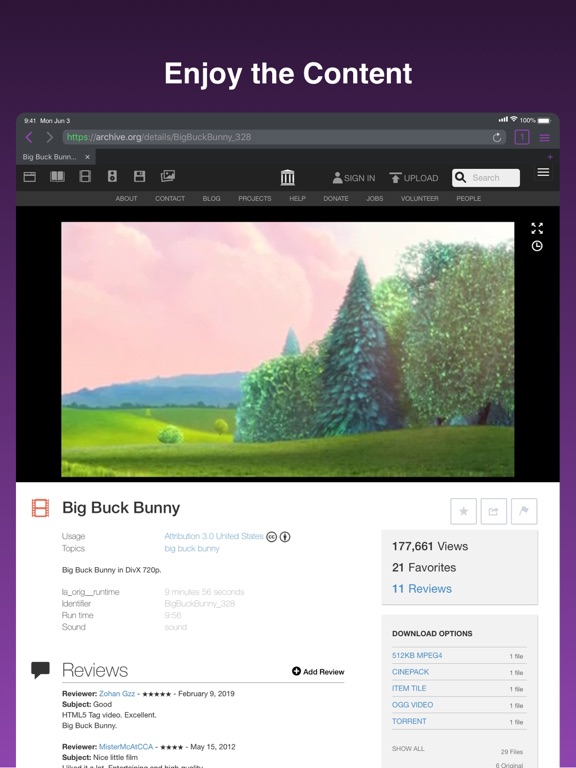Open ABOUT menu item
Screen dimensions: 576x768
tap(126, 198)
